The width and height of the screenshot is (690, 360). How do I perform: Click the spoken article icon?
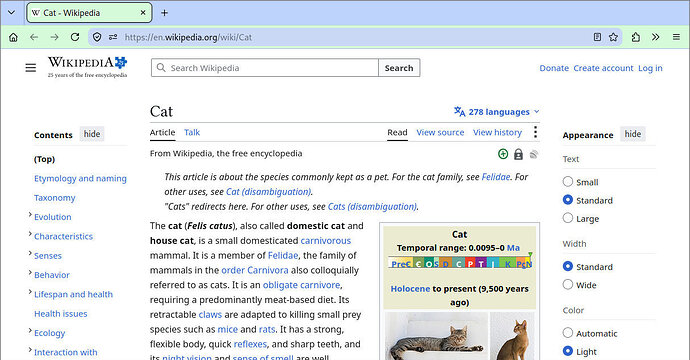click(x=534, y=154)
